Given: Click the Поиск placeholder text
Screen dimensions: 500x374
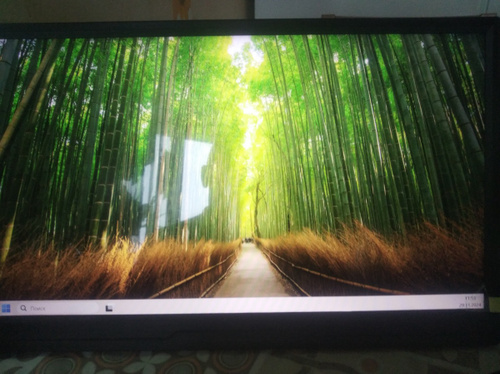Looking at the screenshot, I should [x=38, y=309].
